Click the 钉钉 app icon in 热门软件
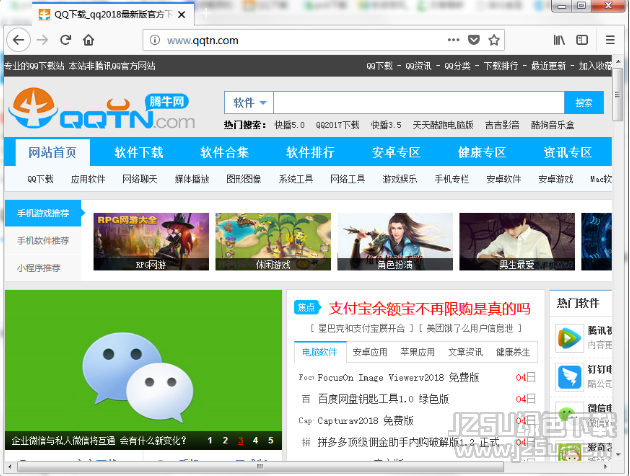The width and height of the screenshot is (630, 476). [569, 376]
